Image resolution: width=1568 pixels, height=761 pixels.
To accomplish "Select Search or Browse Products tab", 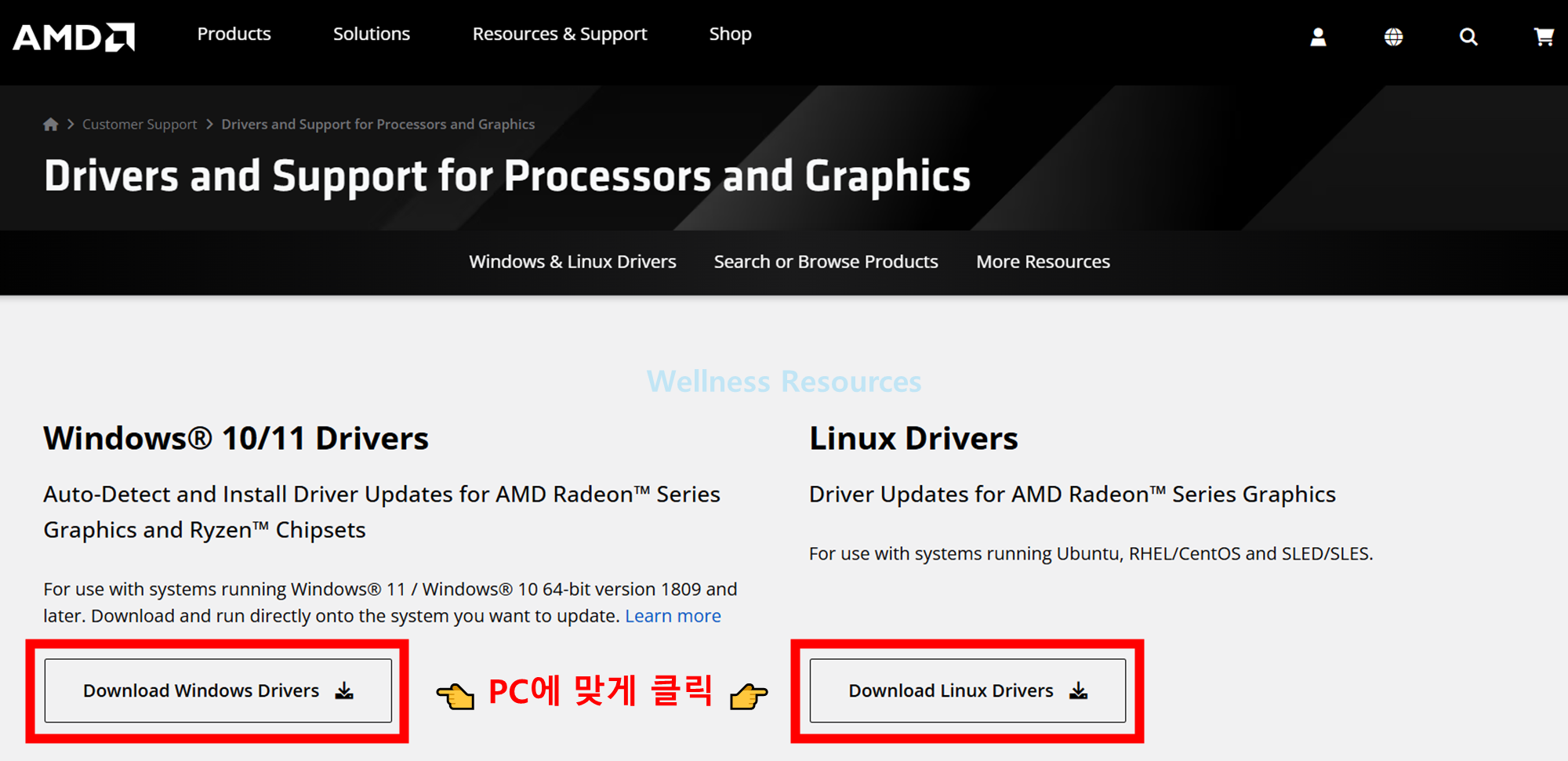I will click(826, 262).
